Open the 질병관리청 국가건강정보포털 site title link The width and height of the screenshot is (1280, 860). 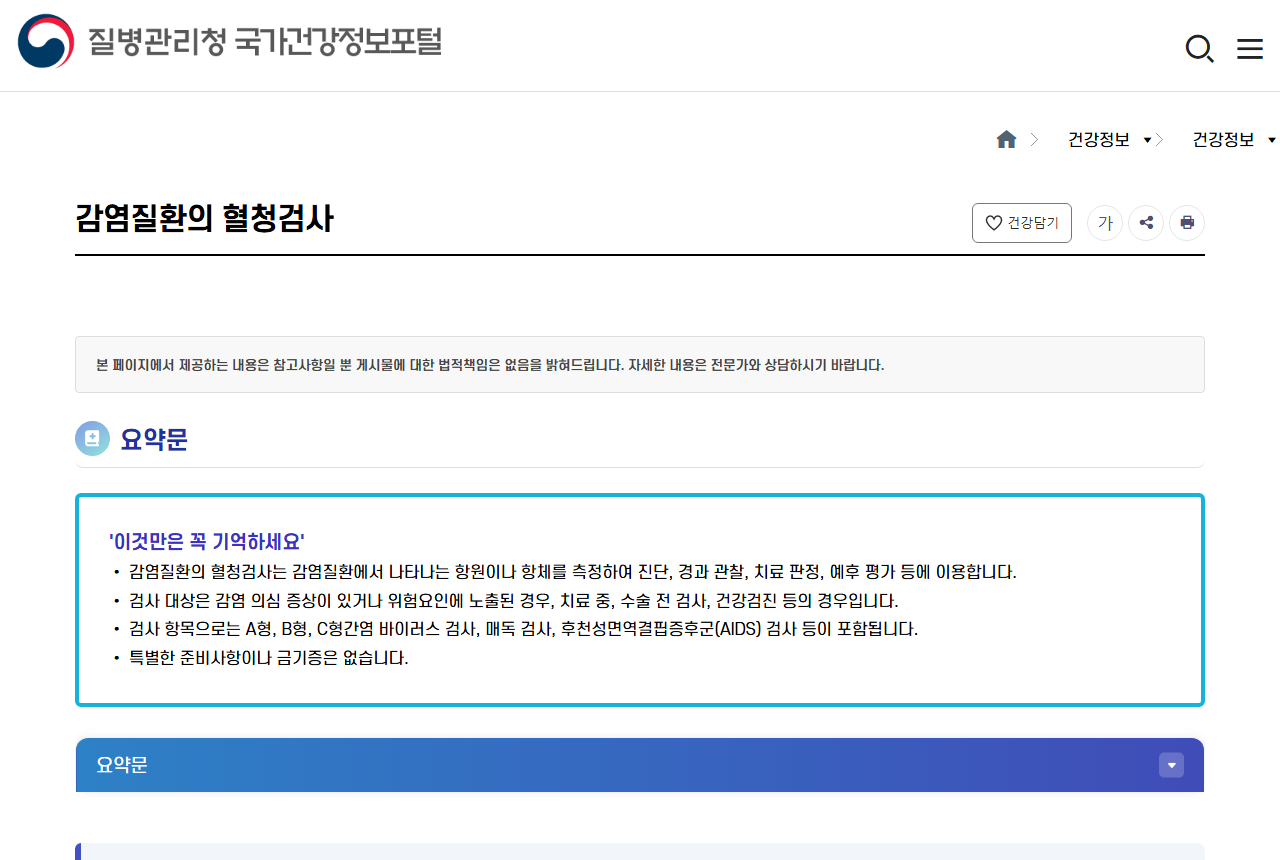click(x=264, y=41)
